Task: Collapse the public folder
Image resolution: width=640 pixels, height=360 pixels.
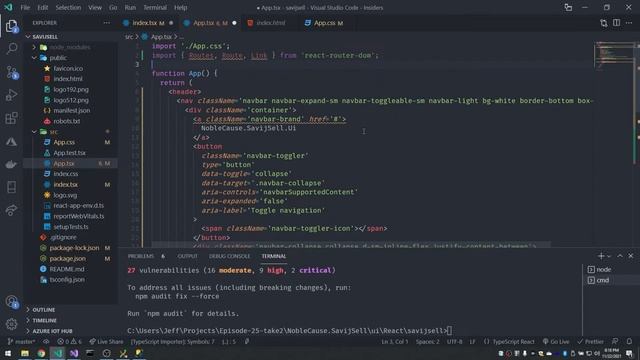Action: pyautogui.click(x=34, y=58)
